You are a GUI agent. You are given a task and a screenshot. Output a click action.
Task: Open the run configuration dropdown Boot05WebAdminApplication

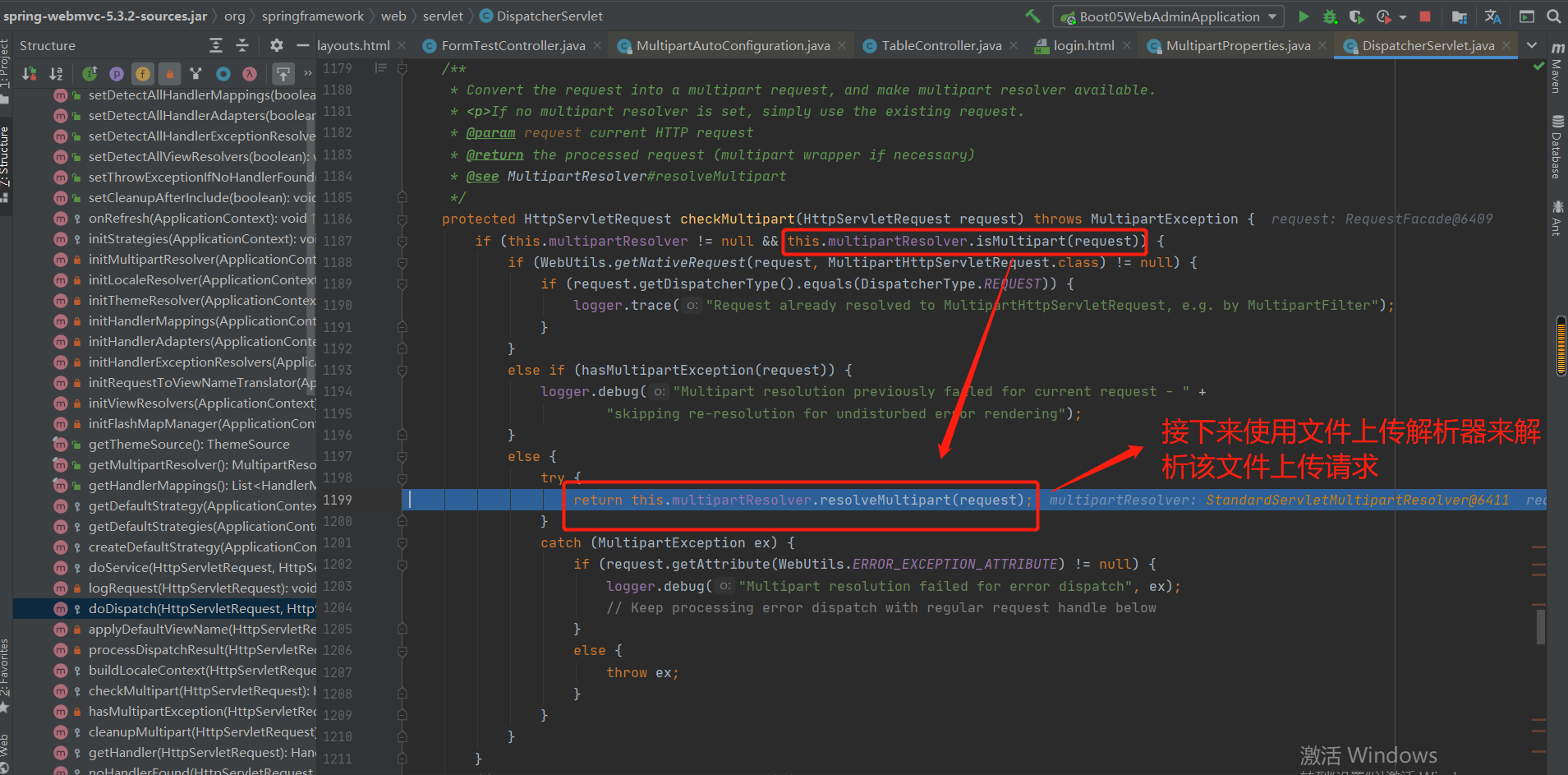point(1167,16)
